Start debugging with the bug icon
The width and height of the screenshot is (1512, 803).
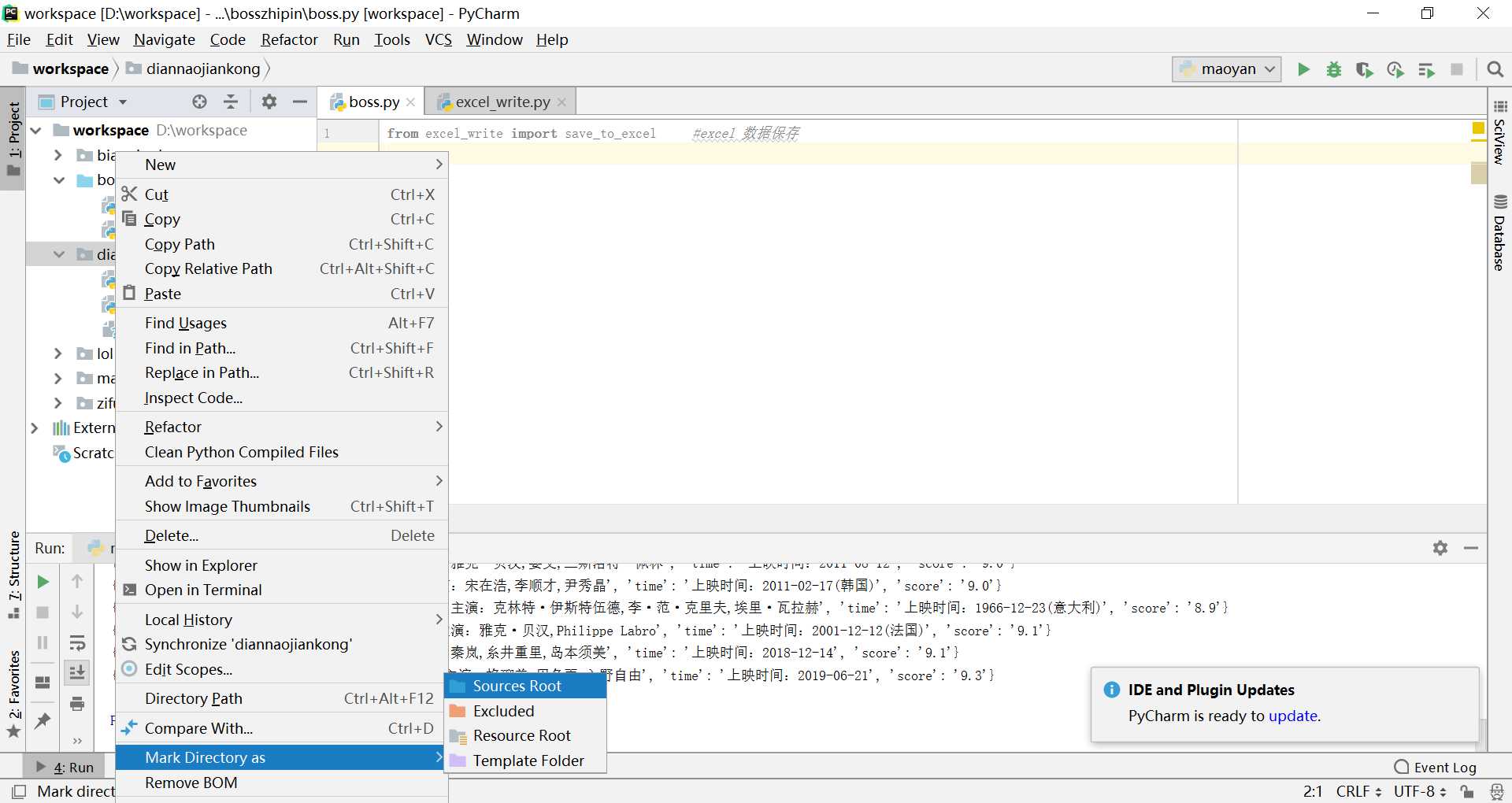[1334, 69]
